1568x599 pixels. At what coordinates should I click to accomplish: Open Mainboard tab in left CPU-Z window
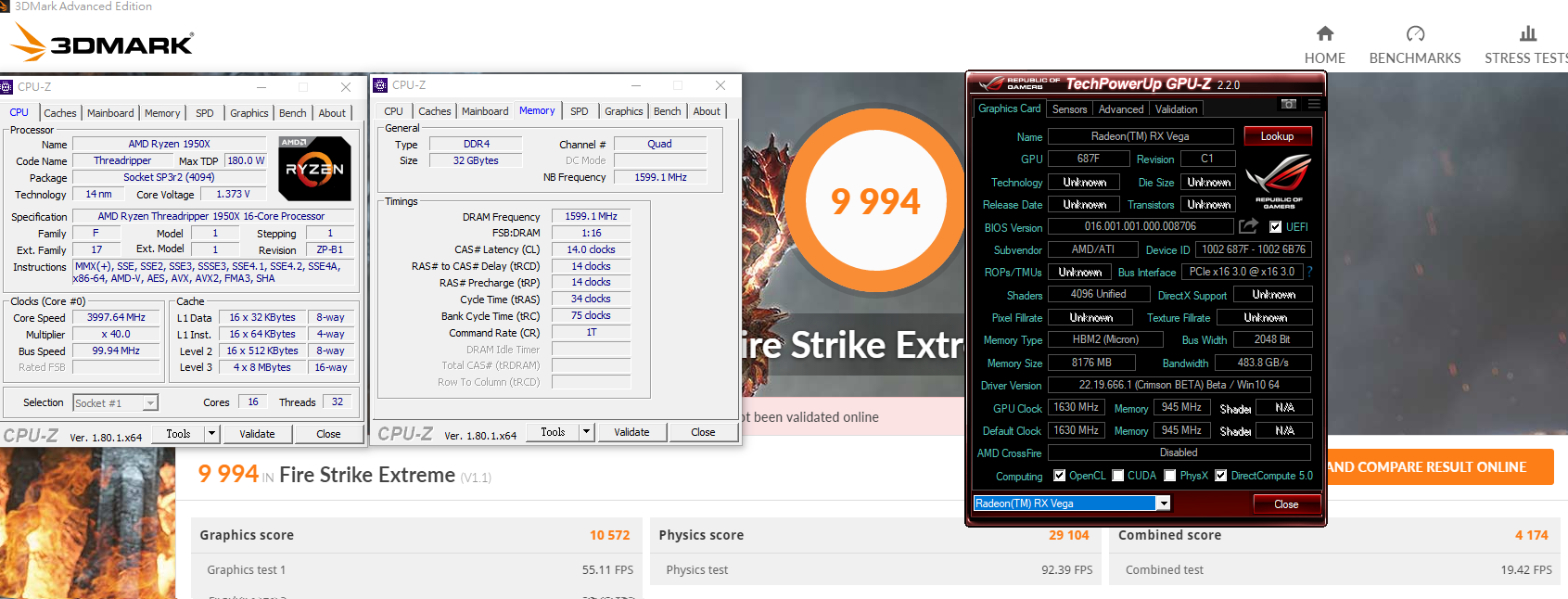point(110,113)
